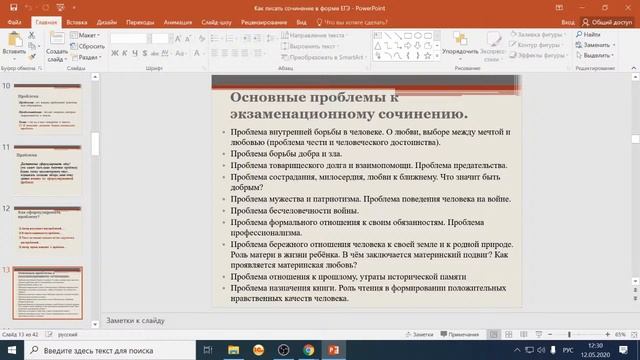Select slide 10 thumbnail

point(47,108)
